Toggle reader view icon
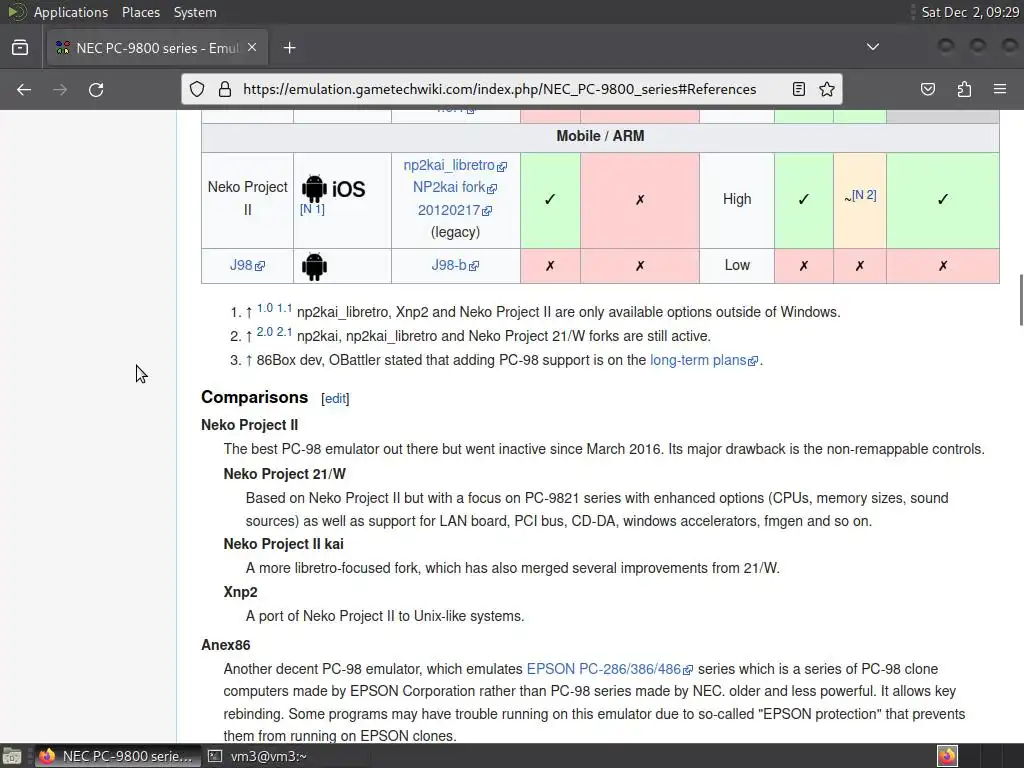Image resolution: width=1024 pixels, height=768 pixels. click(798, 89)
